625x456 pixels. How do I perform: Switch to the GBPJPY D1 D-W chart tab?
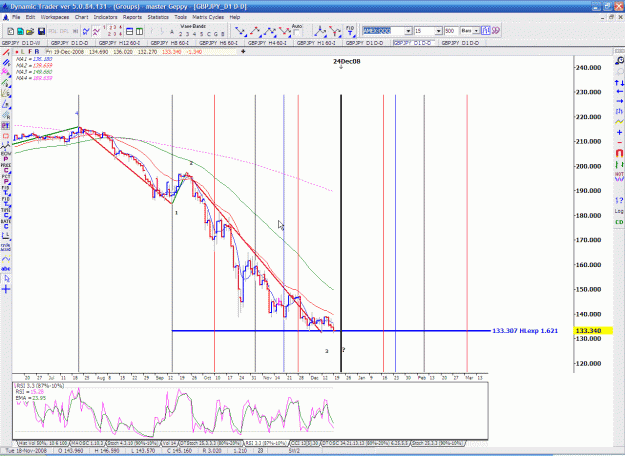23,43
